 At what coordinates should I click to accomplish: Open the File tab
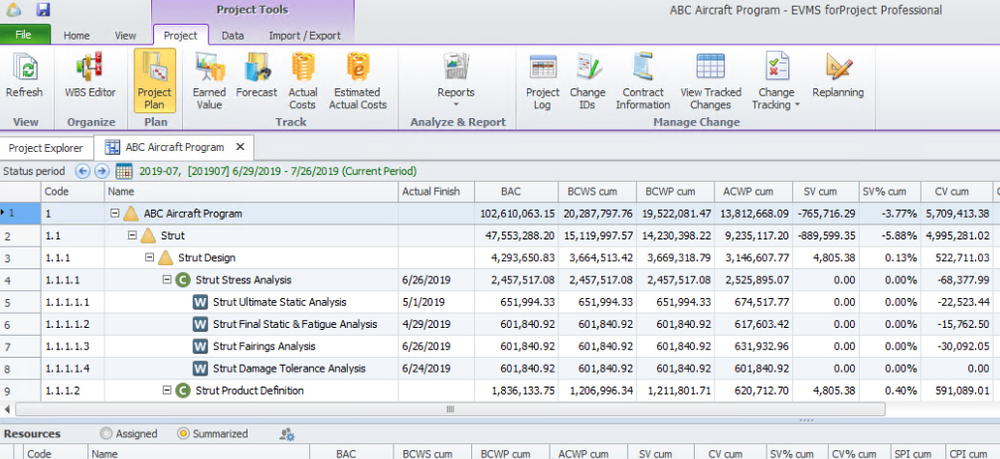(x=24, y=35)
